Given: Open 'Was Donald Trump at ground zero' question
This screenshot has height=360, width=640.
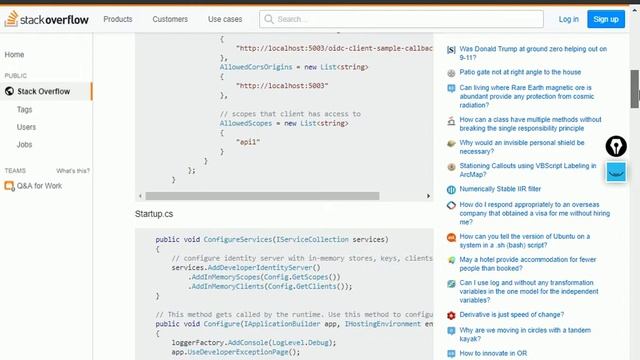Looking at the screenshot, I should pos(533,53).
